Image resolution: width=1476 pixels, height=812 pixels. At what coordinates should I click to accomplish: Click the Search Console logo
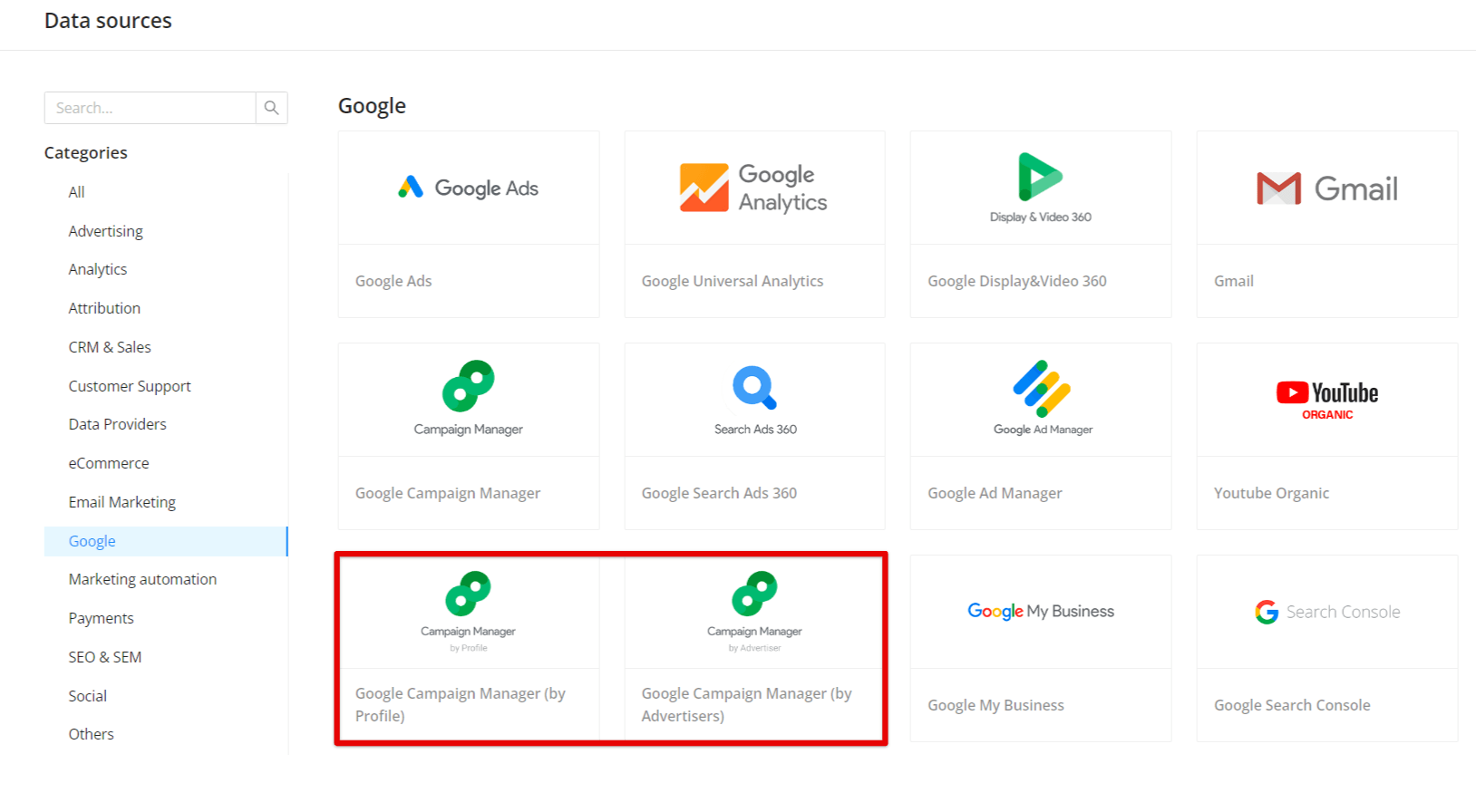click(x=1327, y=612)
